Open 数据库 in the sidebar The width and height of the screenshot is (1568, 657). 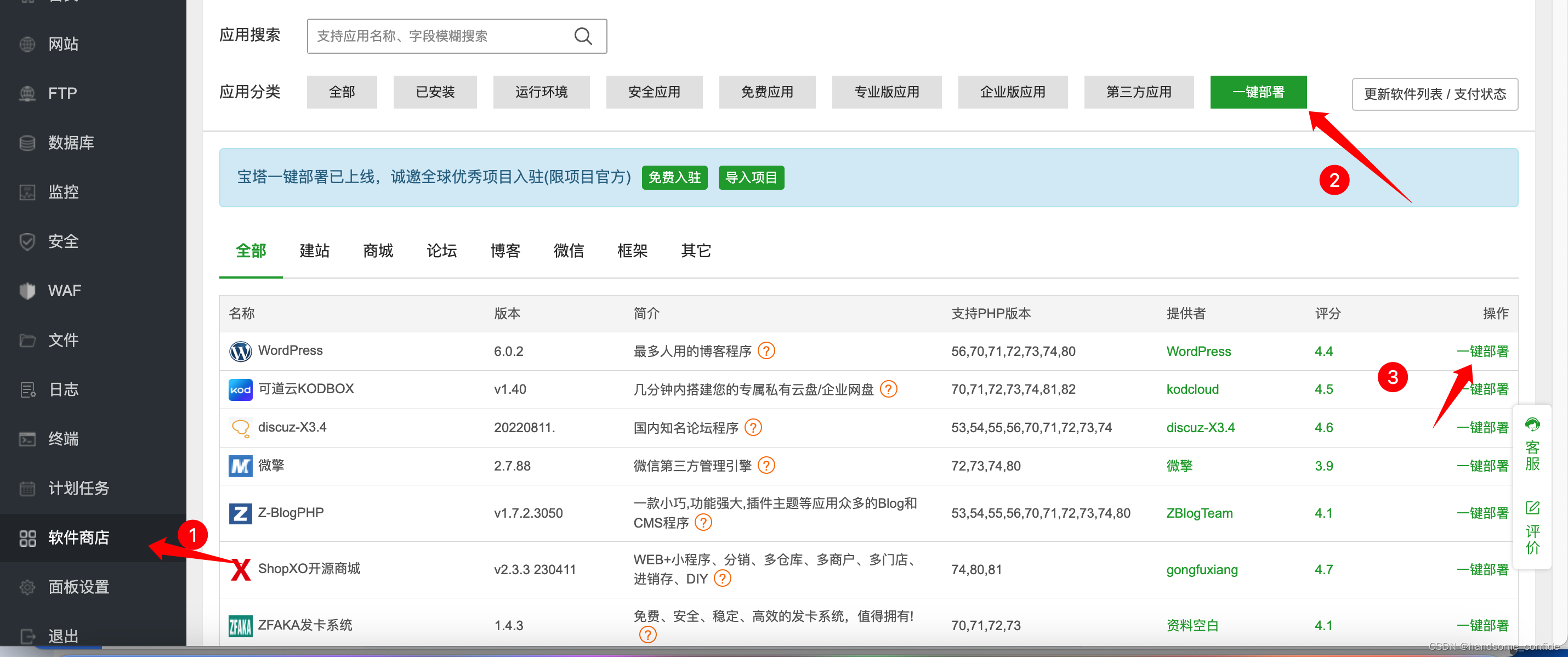click(x=71, y=143)
